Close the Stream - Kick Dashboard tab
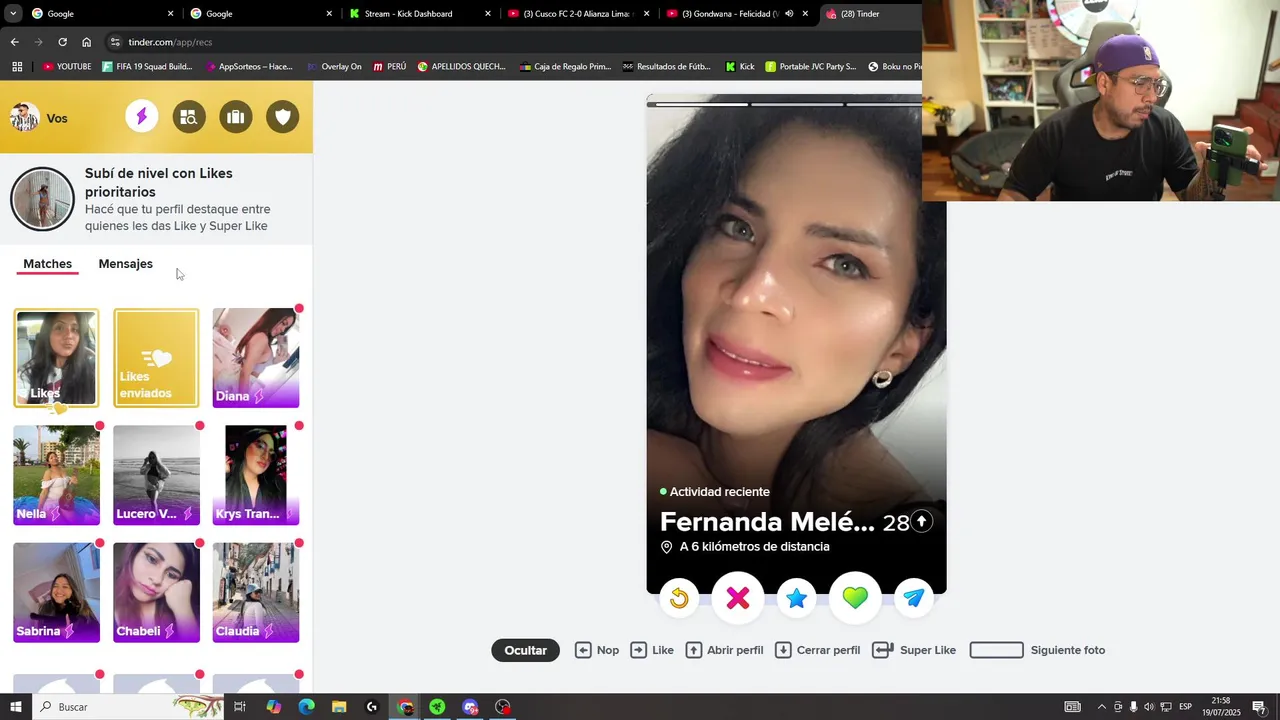1280x720 pixels. 488,14
